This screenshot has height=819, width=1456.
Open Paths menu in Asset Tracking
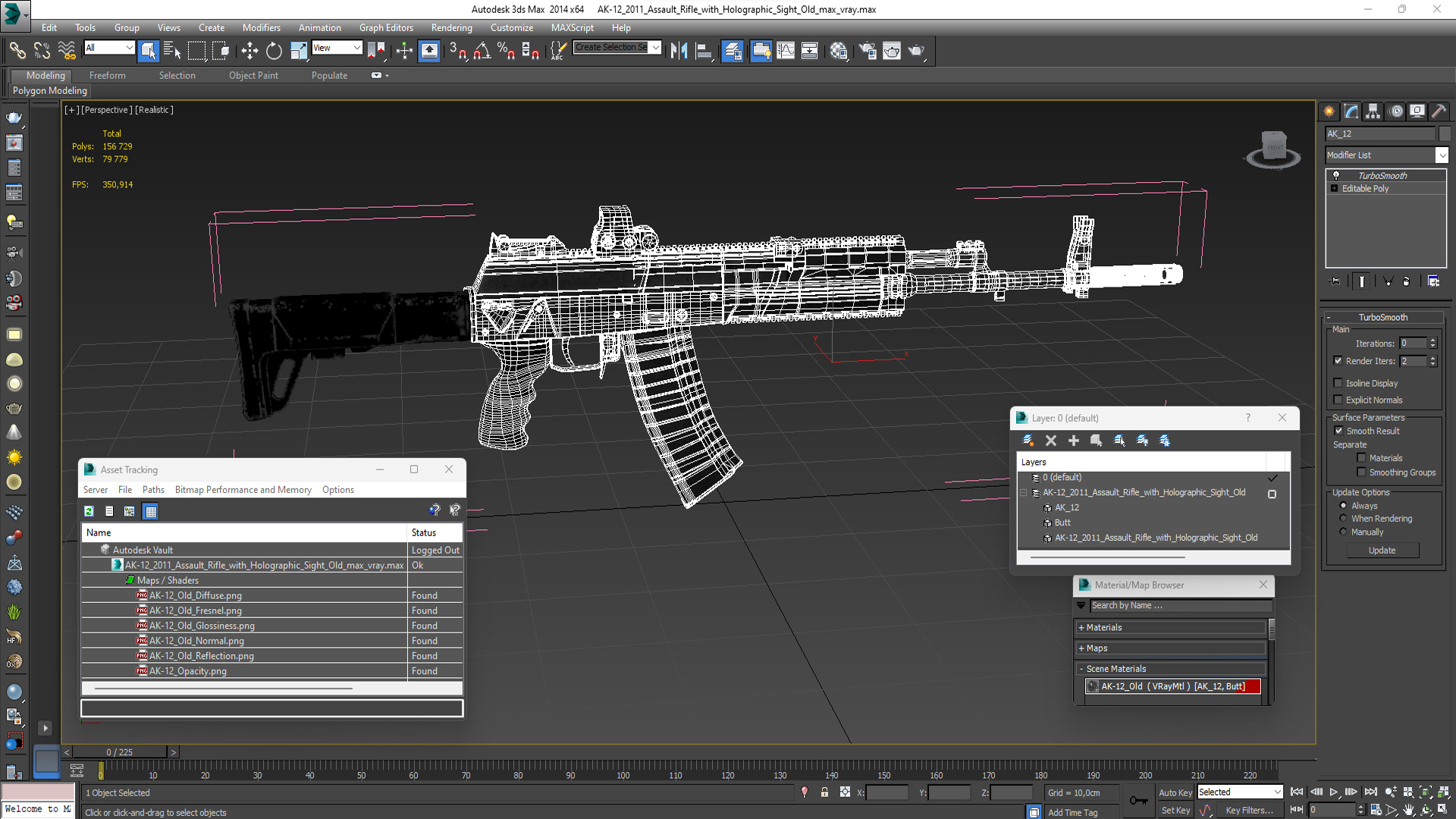coord(153,490)
